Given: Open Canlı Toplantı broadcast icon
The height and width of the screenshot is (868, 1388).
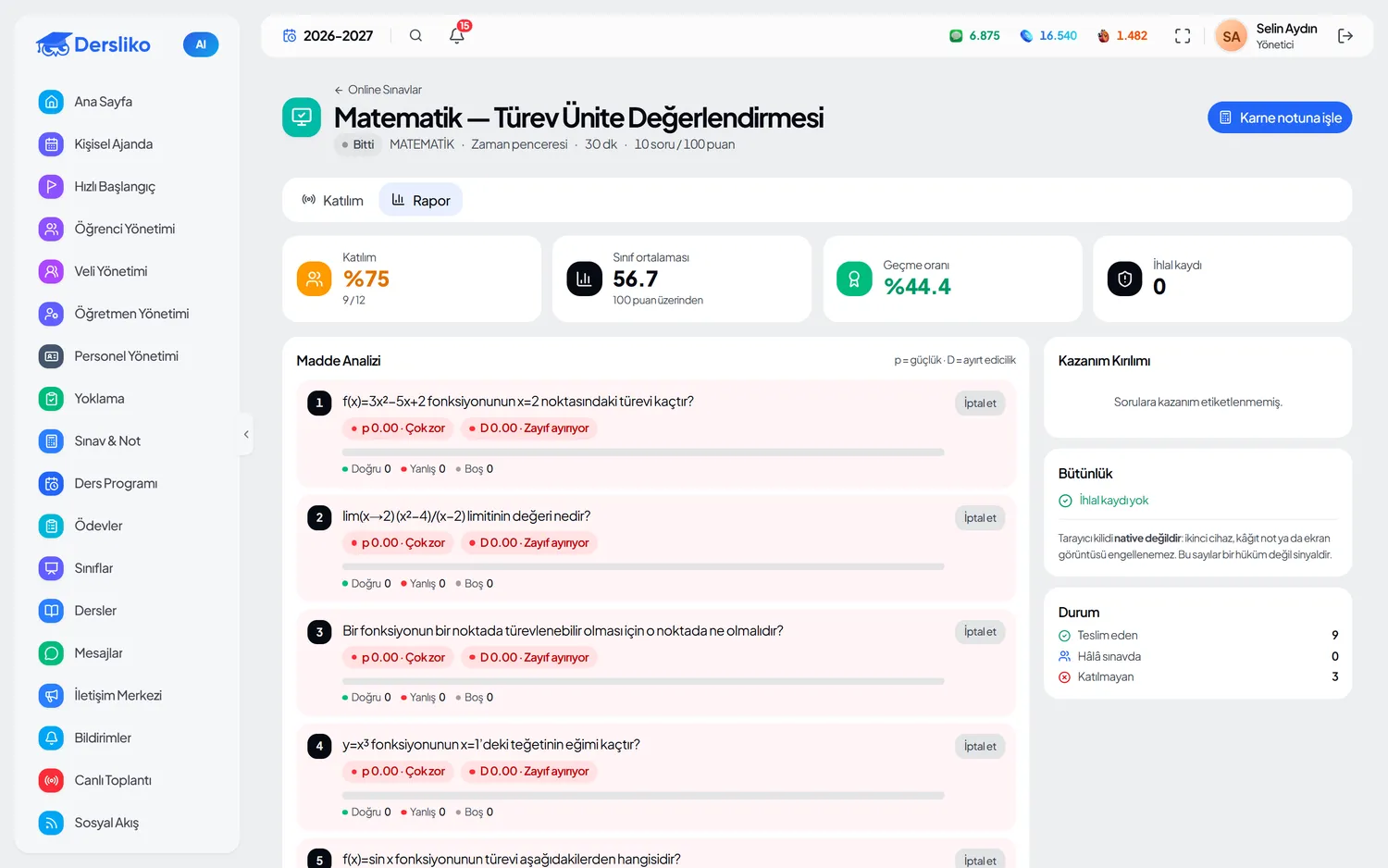Looking at the screenshot, I should [x=52, y=780].
